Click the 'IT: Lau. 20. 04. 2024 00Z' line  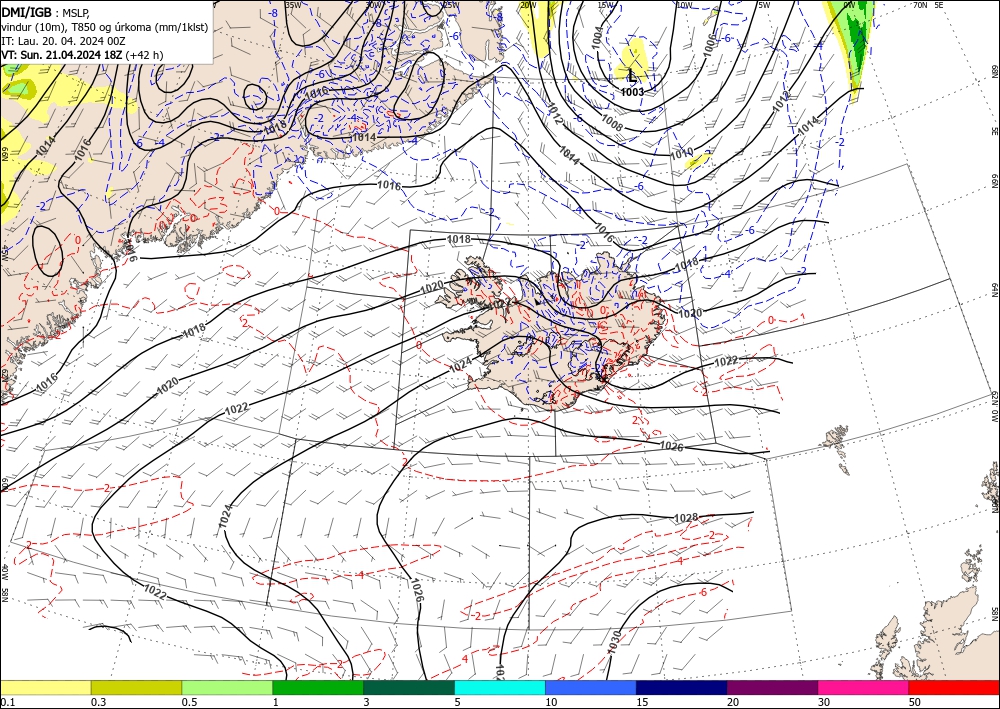63,41
